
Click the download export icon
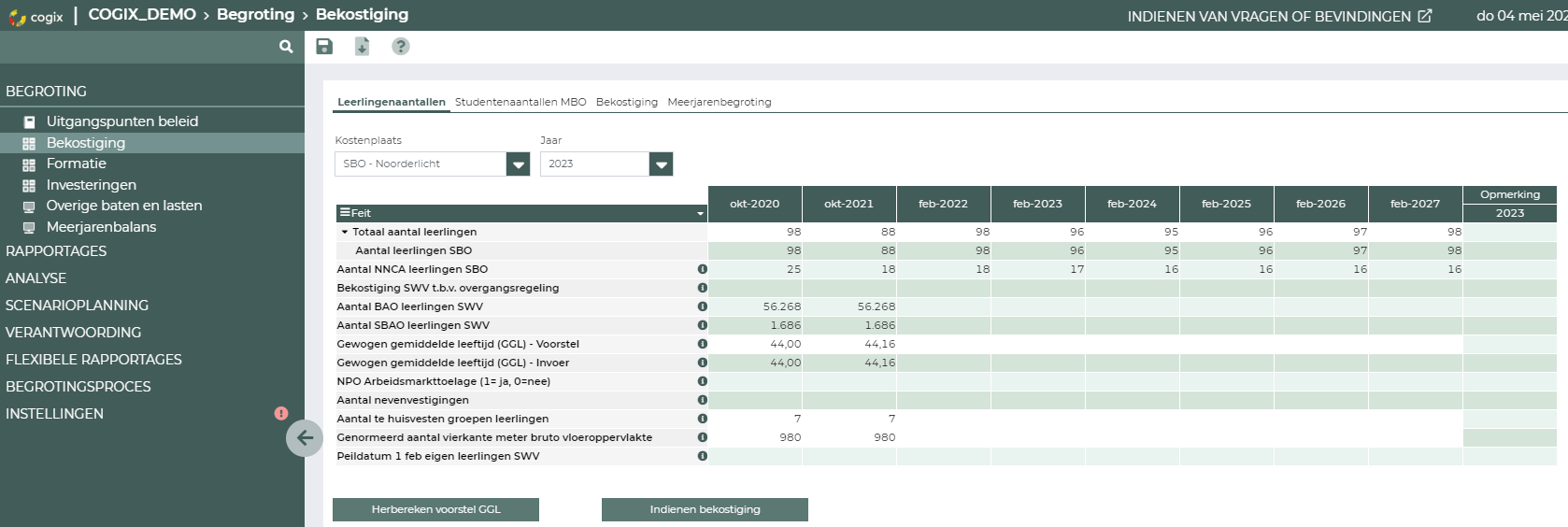coord(362,47)
